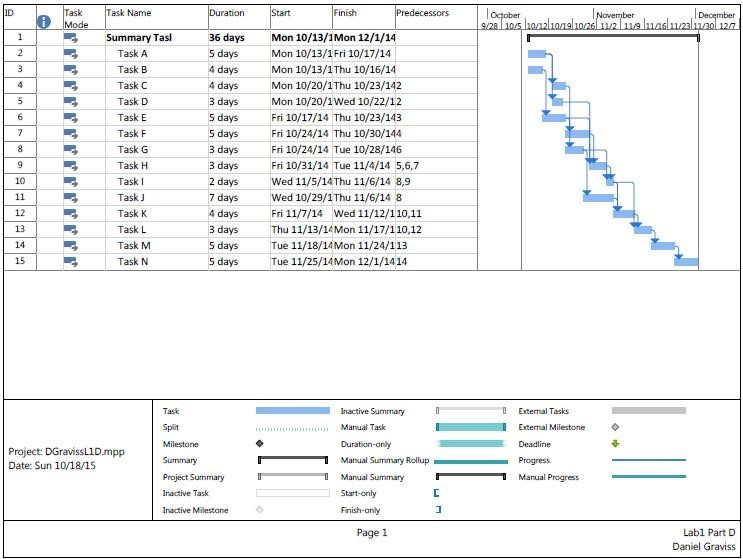Click the Milestone diamond symbol in legend
This screenshot has width=743, height=559.
coord(260,443)
